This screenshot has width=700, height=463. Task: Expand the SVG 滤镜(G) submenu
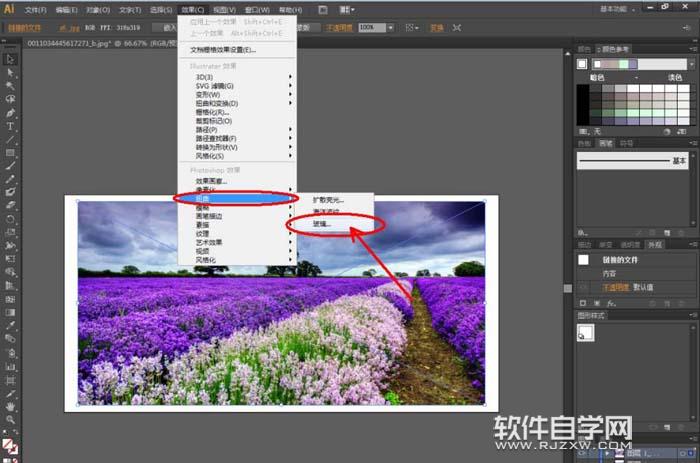[x=237, y=86]
